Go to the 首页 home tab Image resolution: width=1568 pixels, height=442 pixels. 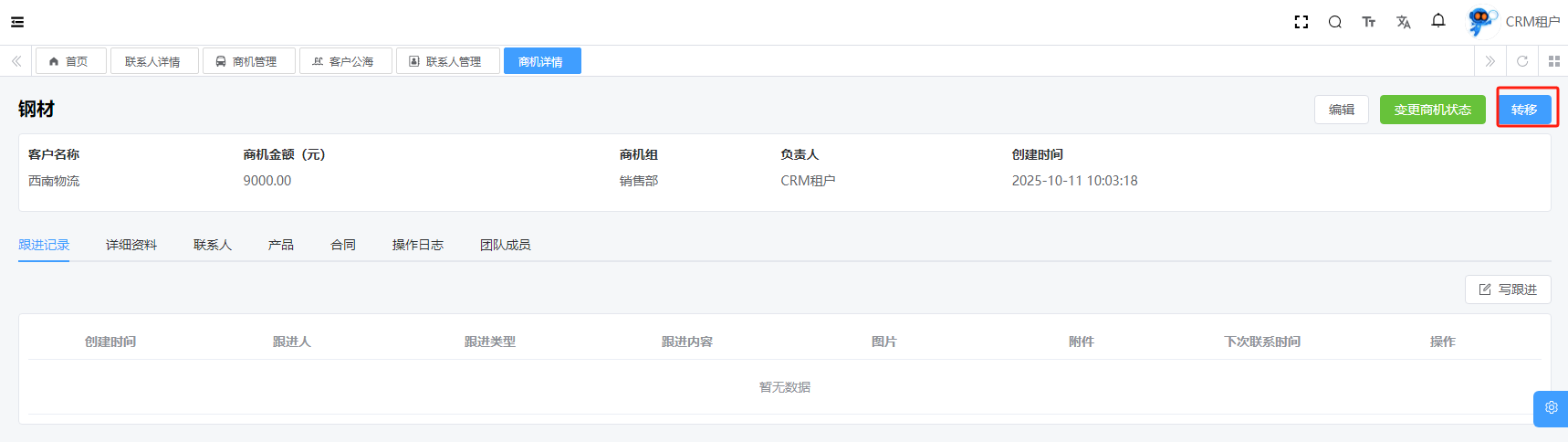(70, 61)
